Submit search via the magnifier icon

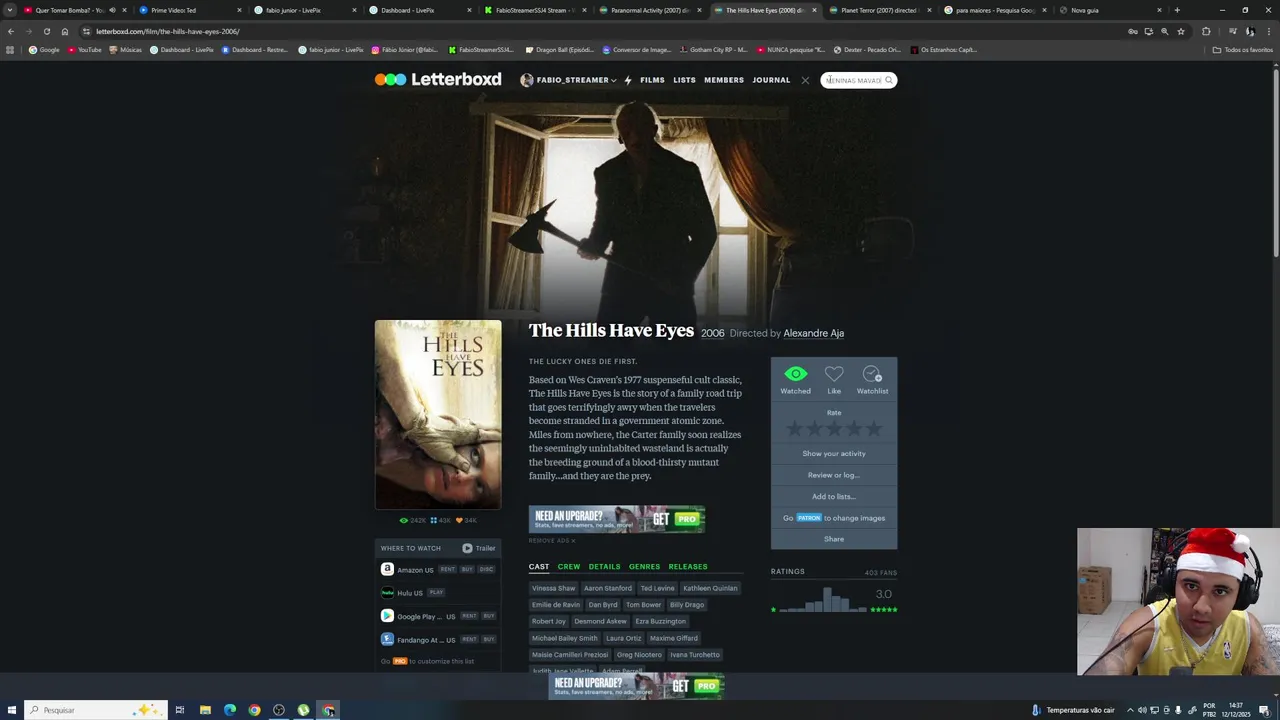tap(888, 80)
